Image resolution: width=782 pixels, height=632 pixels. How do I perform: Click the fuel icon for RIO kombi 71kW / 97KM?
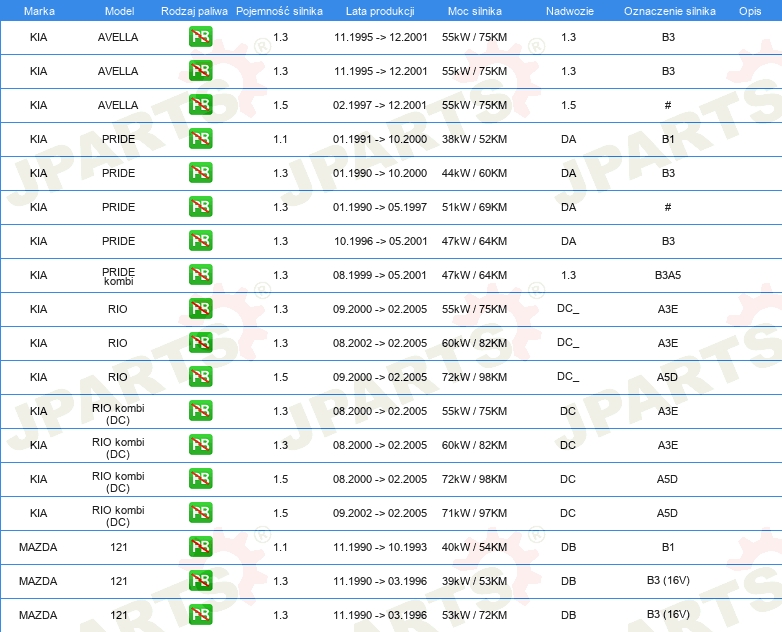click(200, 513)
